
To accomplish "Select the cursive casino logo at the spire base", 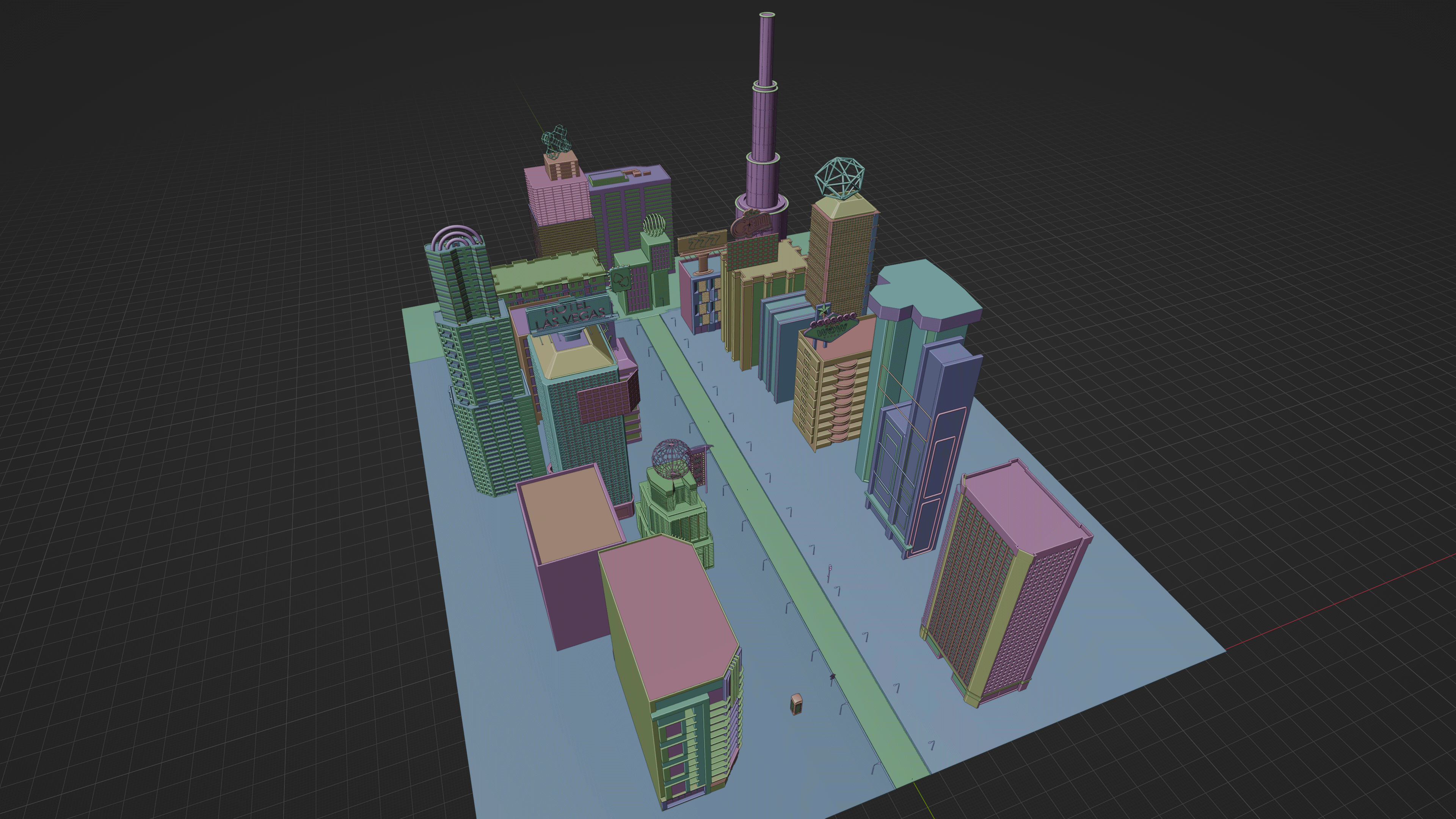I will (x=751, y=223).
